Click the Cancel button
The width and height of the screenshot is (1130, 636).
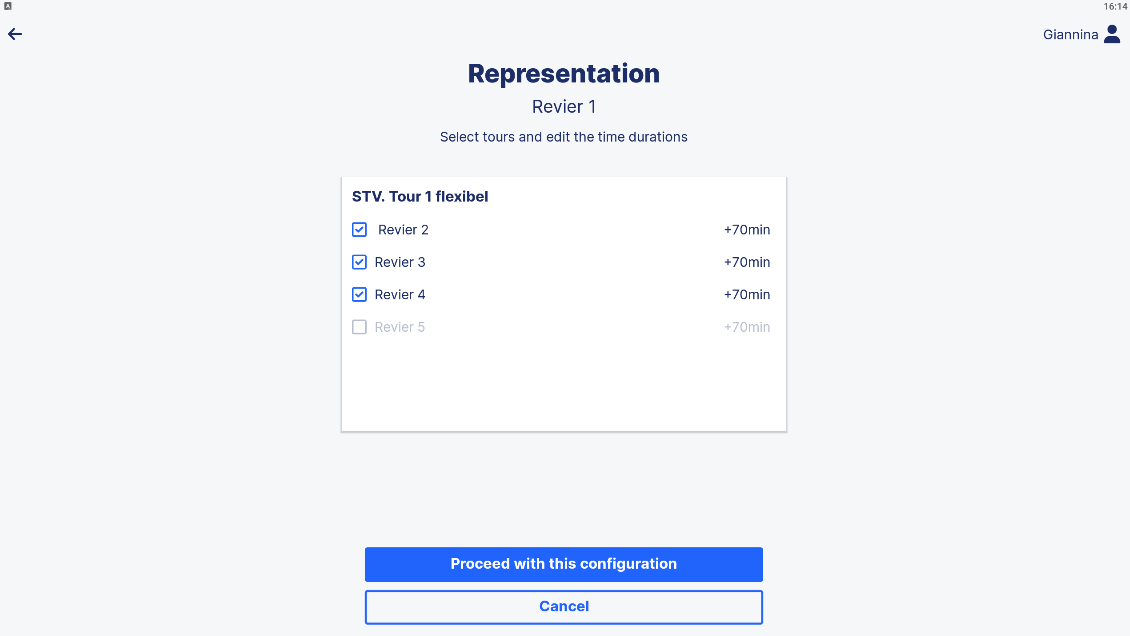[x=564, y=606]
